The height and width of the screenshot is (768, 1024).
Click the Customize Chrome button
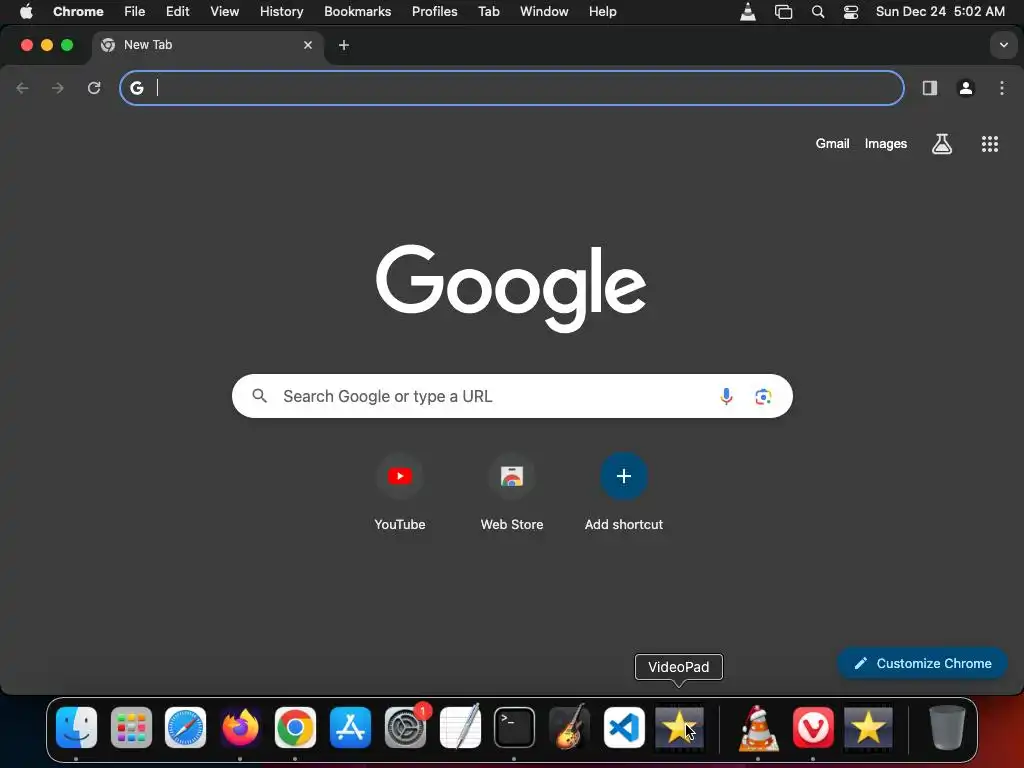point(922,664)
